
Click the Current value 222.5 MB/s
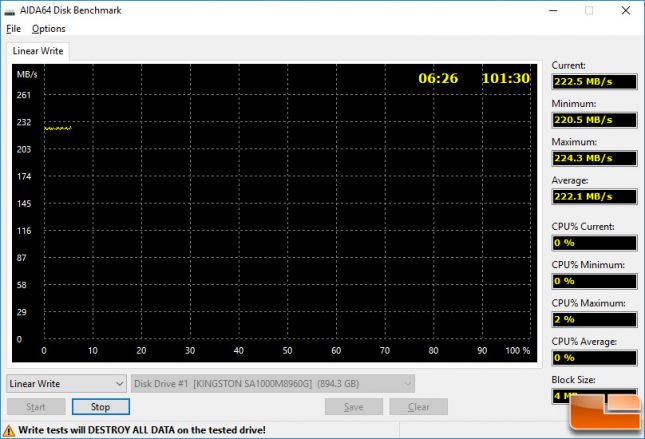pos(594,81)
